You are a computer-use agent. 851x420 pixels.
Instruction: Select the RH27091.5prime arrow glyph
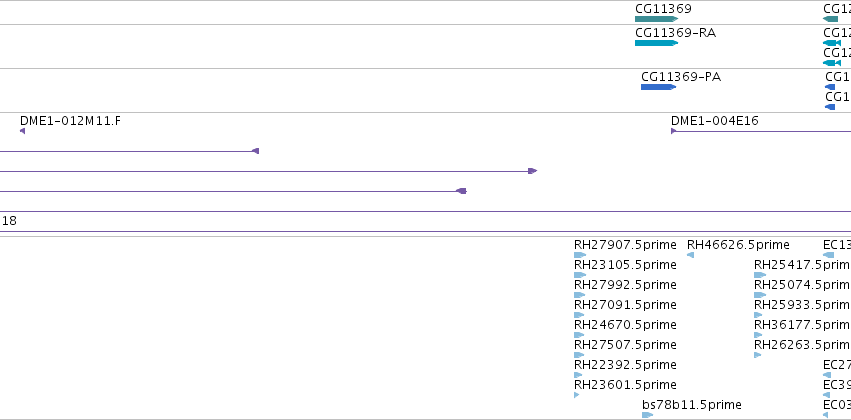tap(579, 315)
